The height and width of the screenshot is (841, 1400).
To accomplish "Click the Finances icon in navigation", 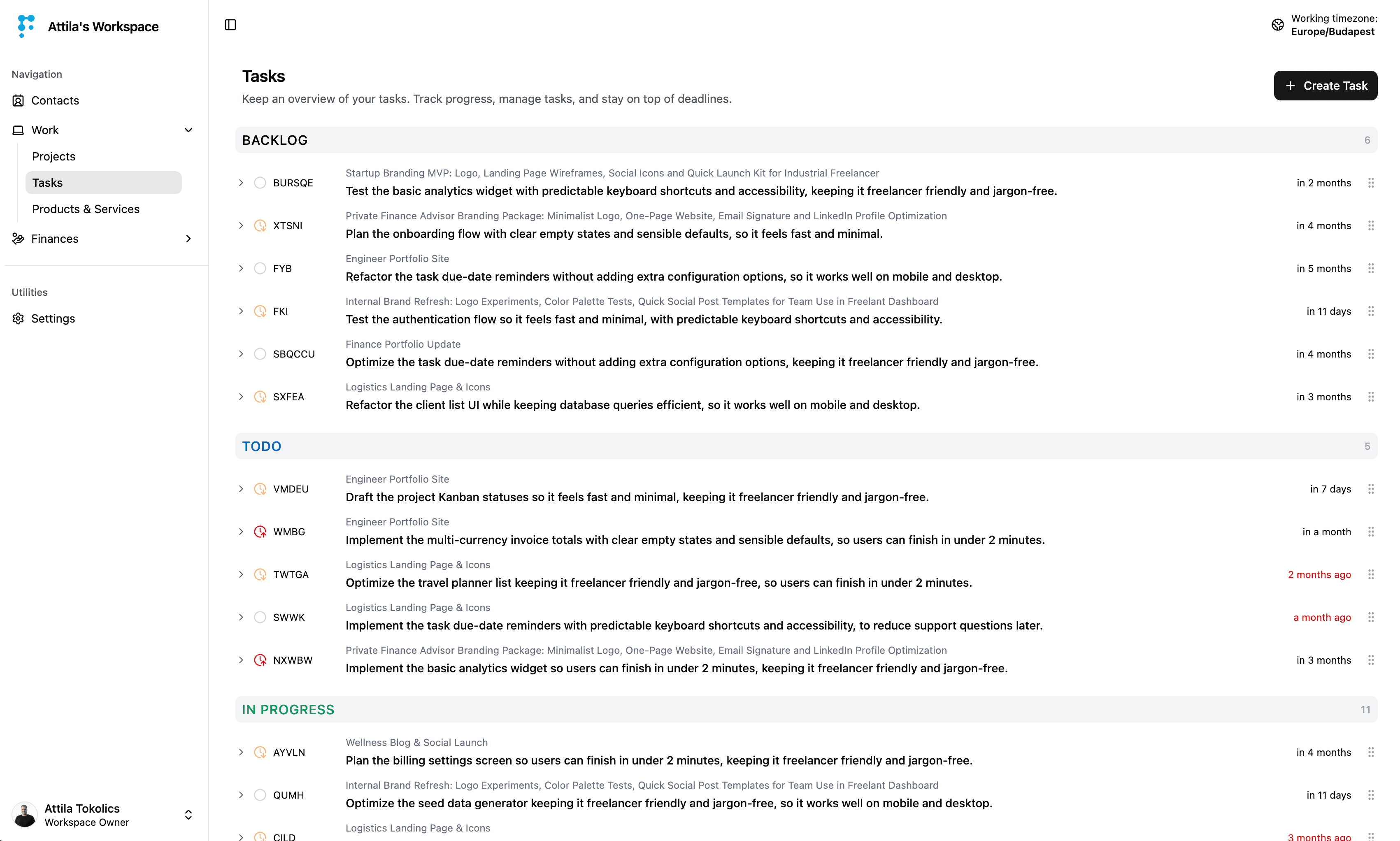I will click(18, 239).
